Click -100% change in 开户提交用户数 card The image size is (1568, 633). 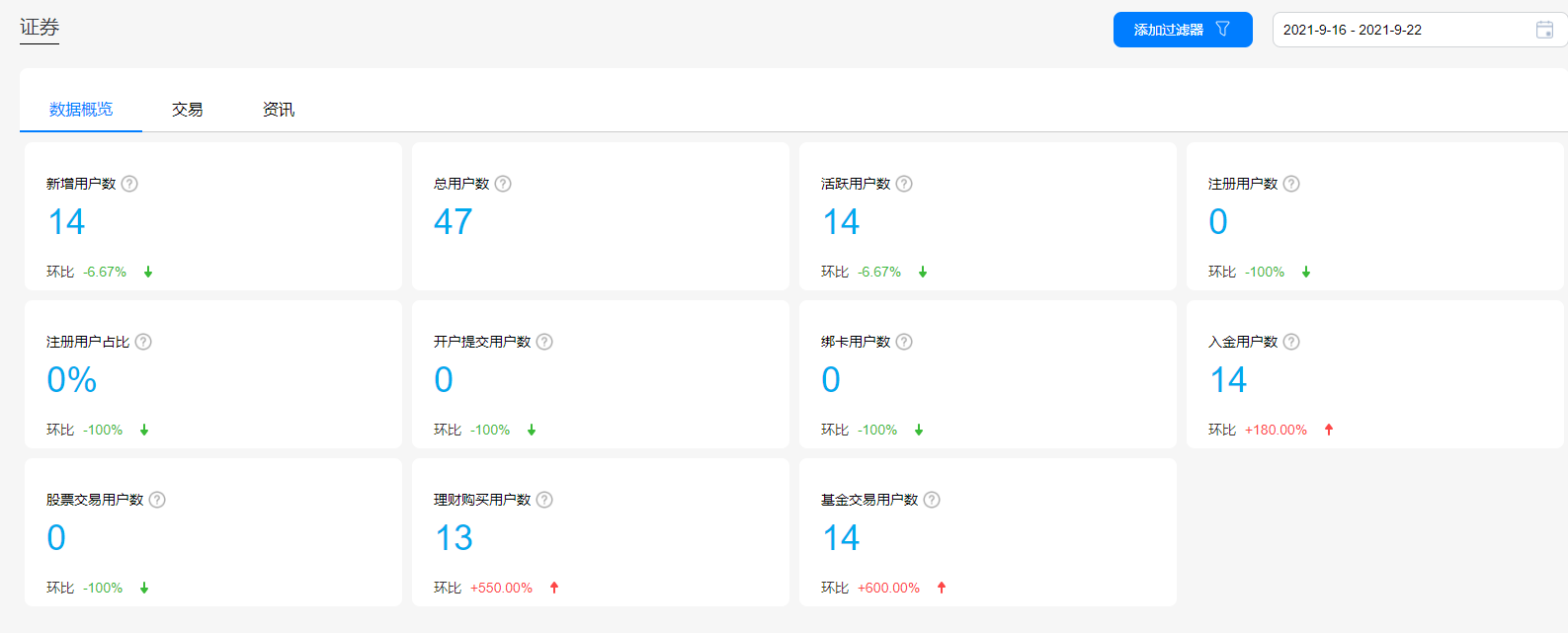coord(490,430)
